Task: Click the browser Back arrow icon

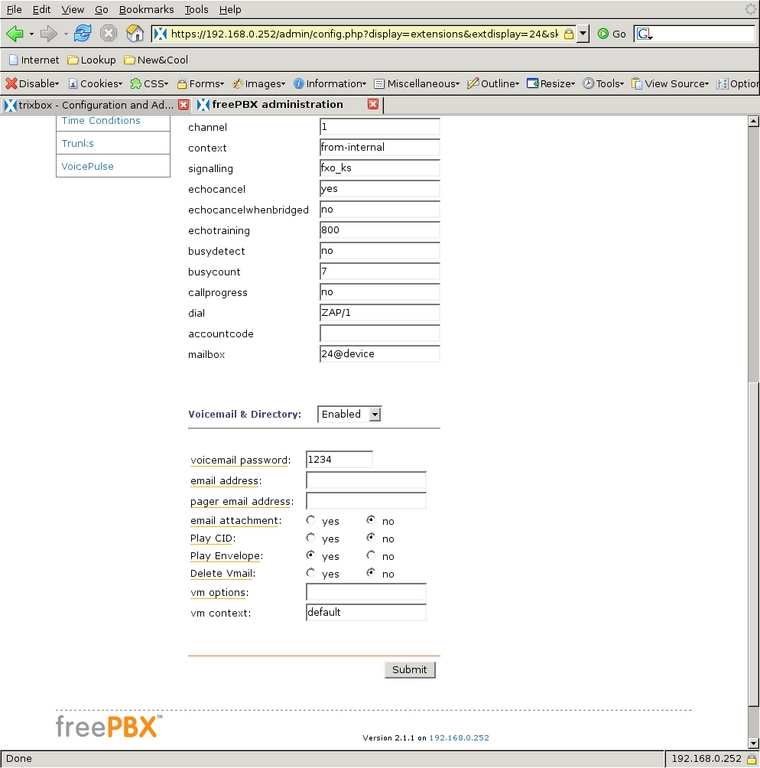Action: pyautogui.click(x=14, y=33)
